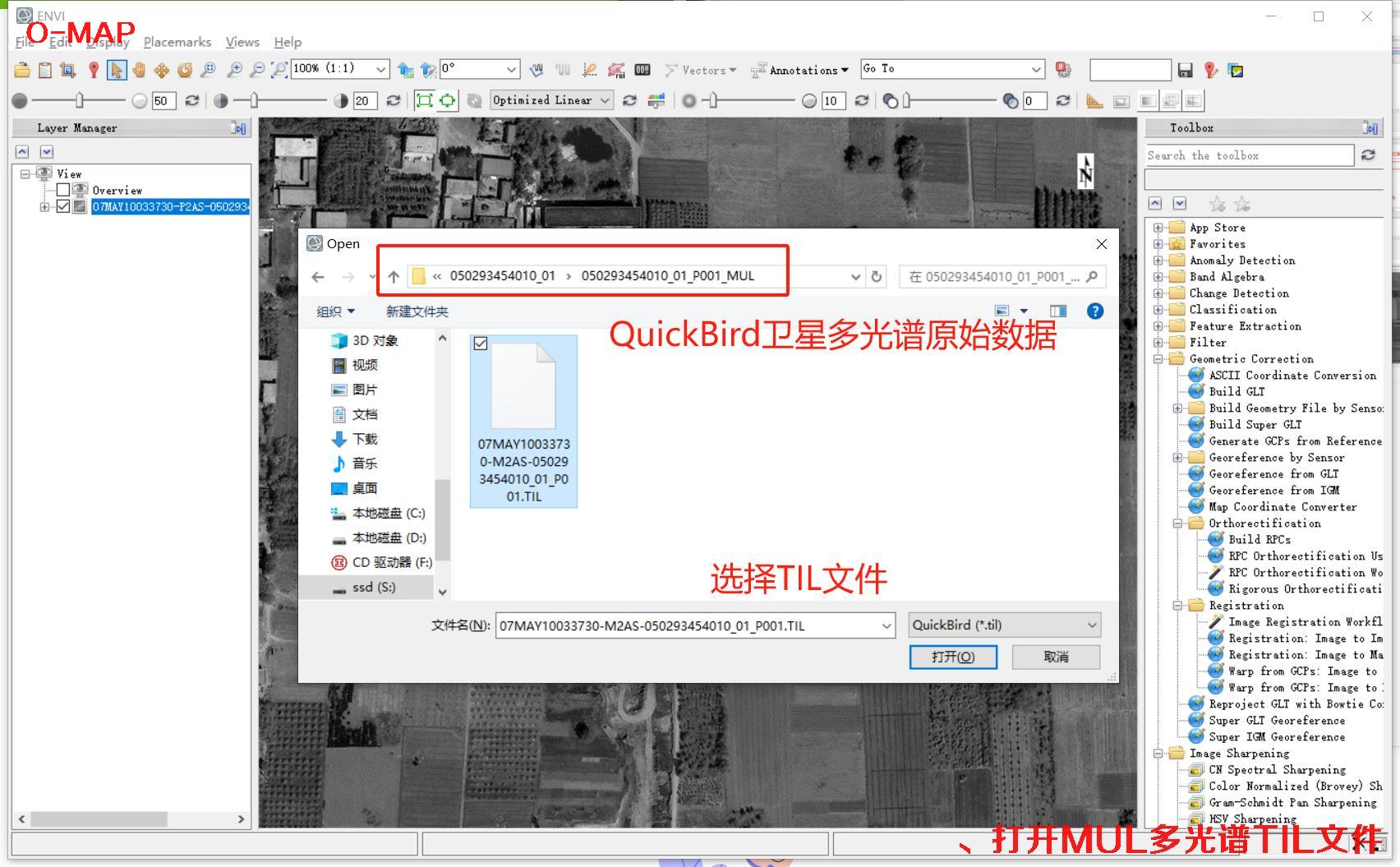
Task: Click the Open file folder icon
Action: click(22, 70)
